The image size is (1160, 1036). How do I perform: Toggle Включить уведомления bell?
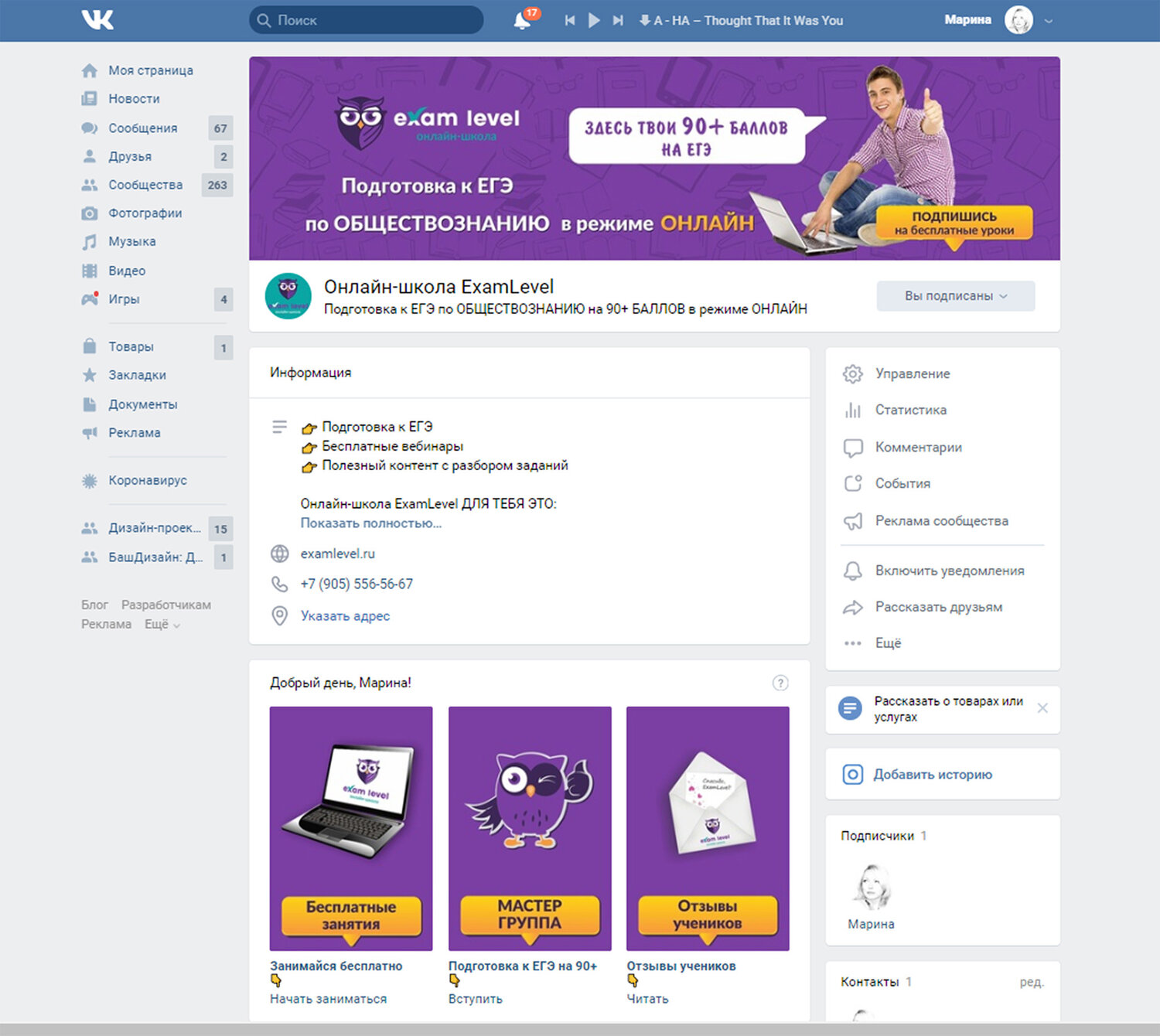(x=852, y=571)
